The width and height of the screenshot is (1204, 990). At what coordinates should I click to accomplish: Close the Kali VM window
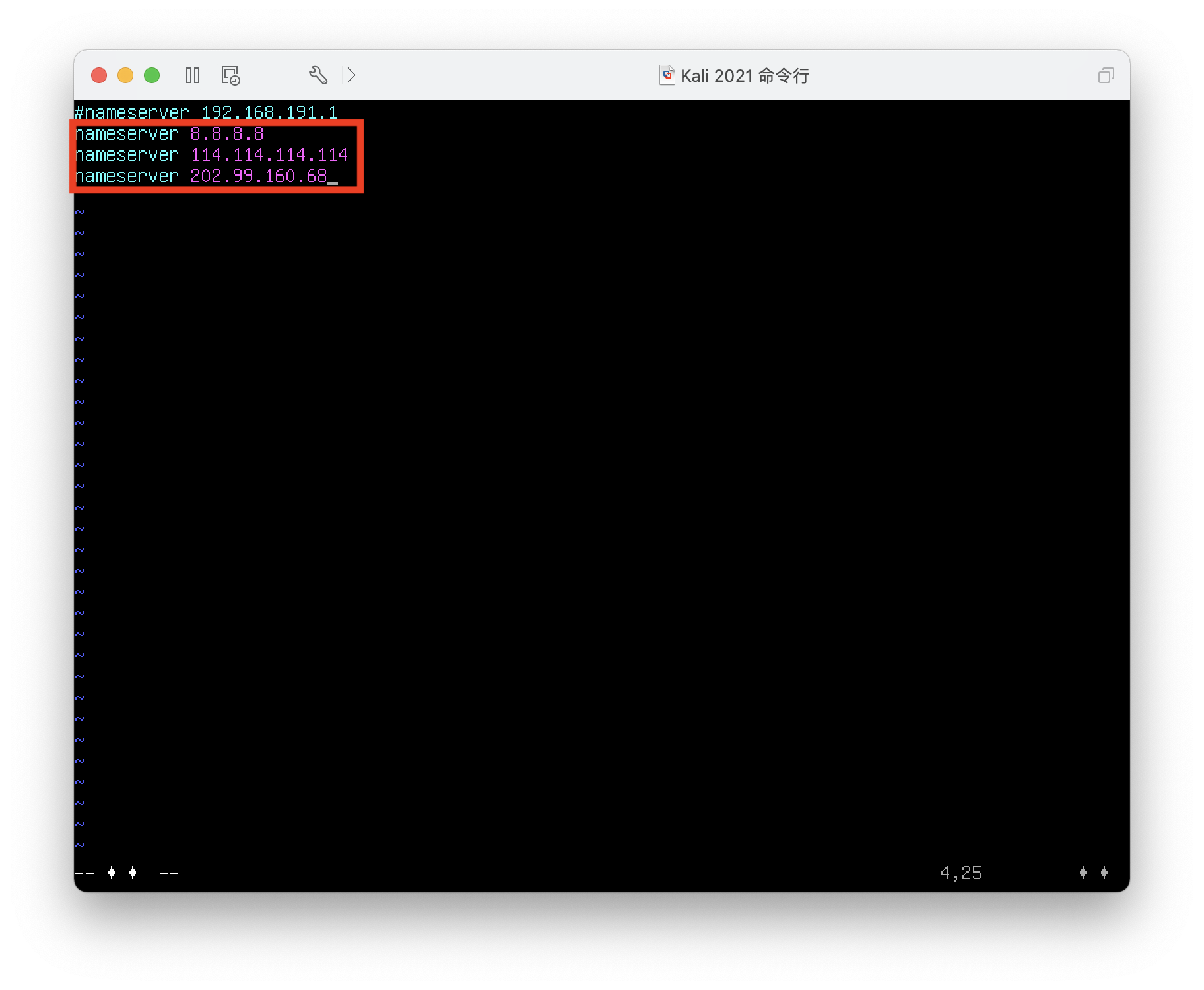click(x=99, y=75)
